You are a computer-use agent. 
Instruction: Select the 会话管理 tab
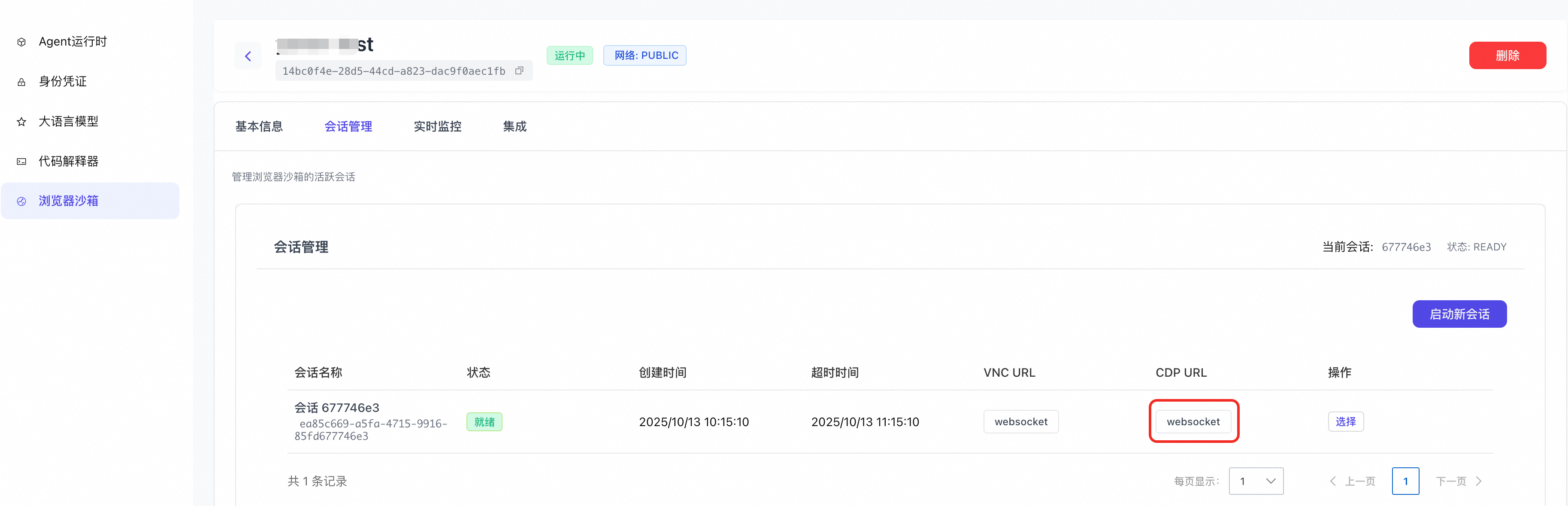348,126
